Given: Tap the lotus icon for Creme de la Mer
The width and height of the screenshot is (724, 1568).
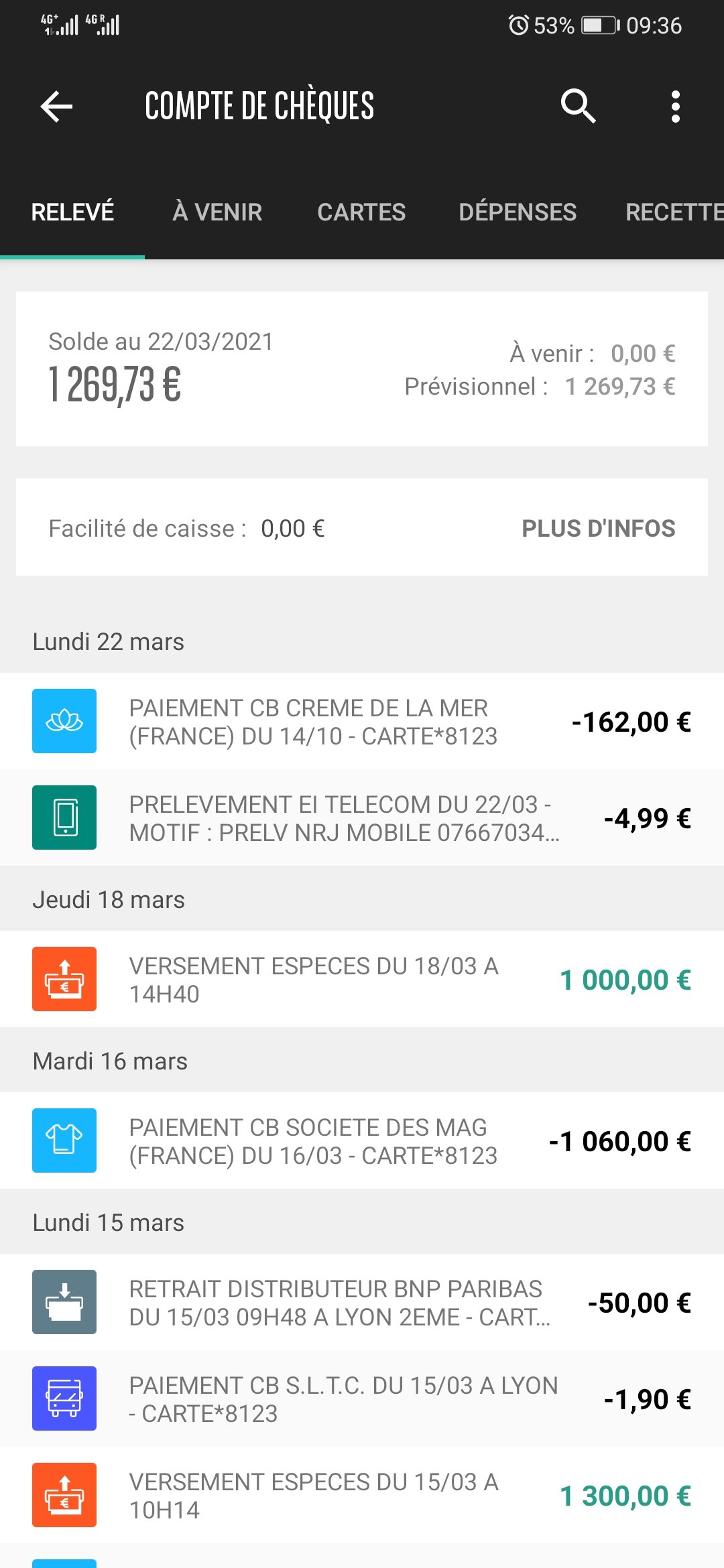Looking at the screenshot, I should 64,721.
